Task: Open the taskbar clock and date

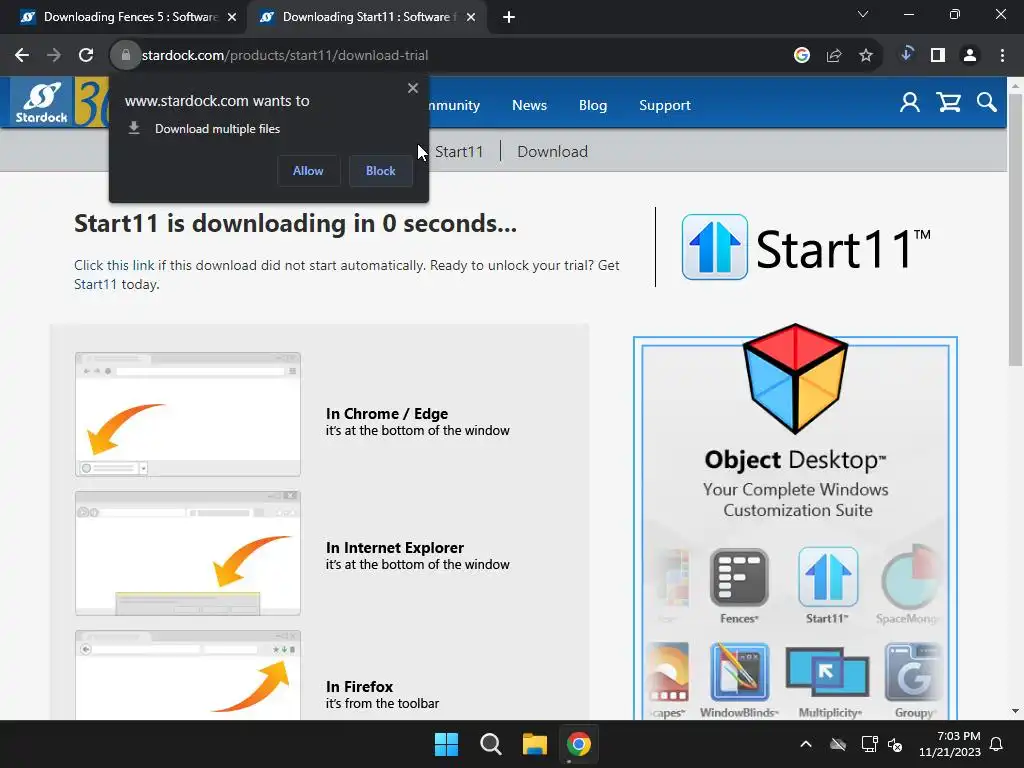Action: (x=950, y=744)
